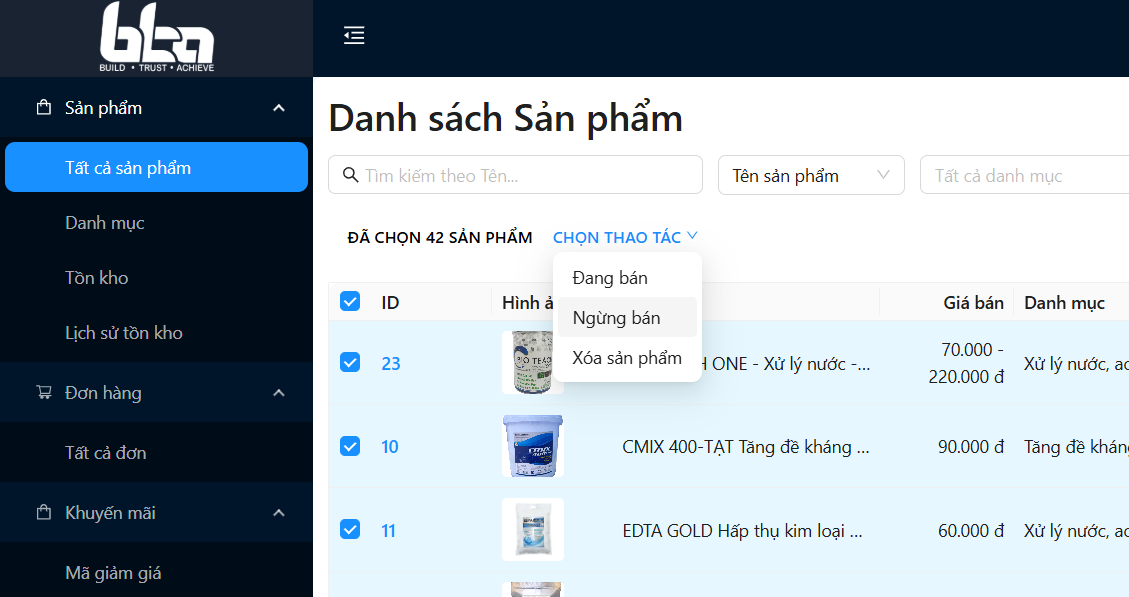The width and height of the screenshot is (1129, 597).
Task: Uncheck the checkbox for product 23
Action: coord(350,362)
